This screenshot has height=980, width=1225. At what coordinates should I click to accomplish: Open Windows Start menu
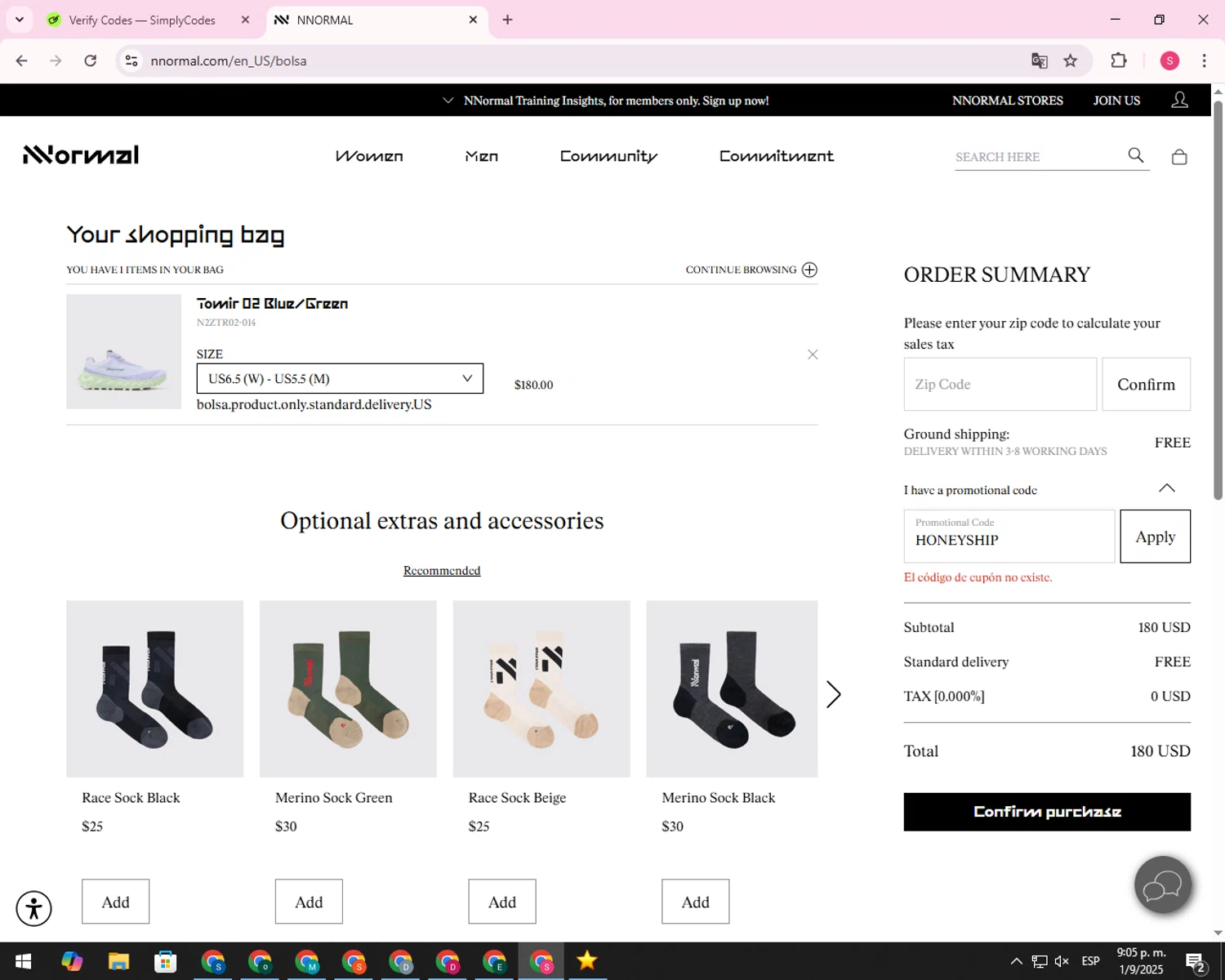coord(23,961)
